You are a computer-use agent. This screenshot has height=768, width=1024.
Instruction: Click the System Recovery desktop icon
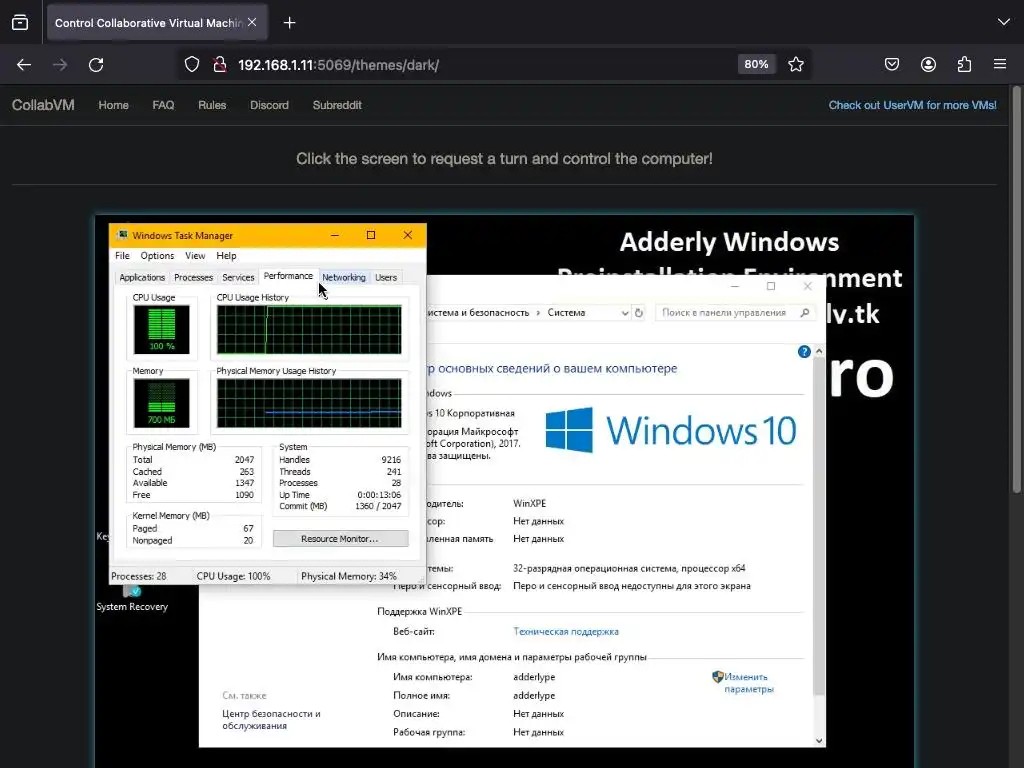pos(132,598)
